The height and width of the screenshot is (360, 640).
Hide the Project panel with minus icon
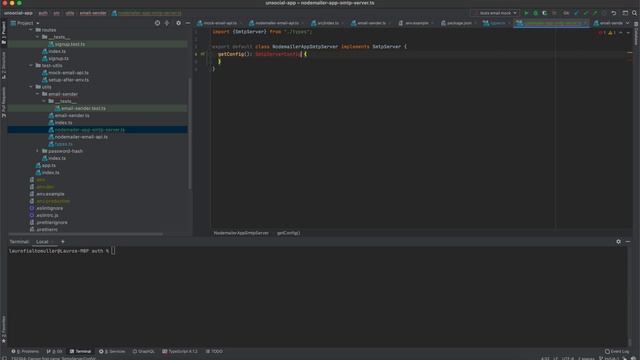pyautogui.click(x=188, y=23)
